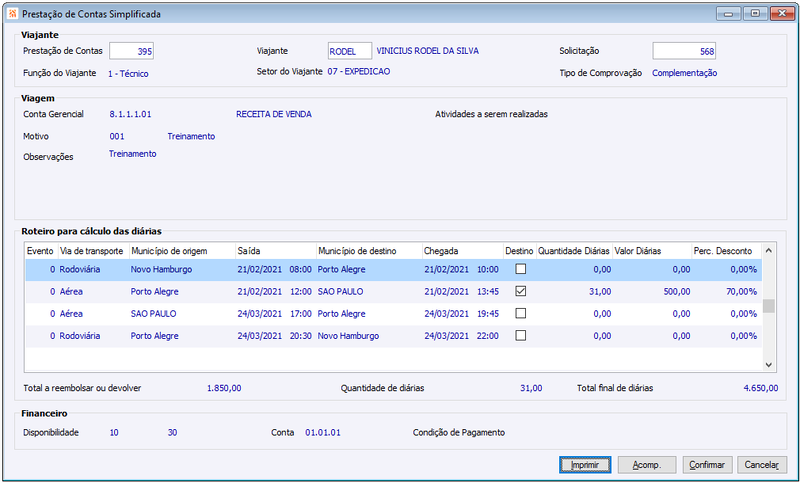
Task: Click the application icon in the title bar
Action: point(13,14)
